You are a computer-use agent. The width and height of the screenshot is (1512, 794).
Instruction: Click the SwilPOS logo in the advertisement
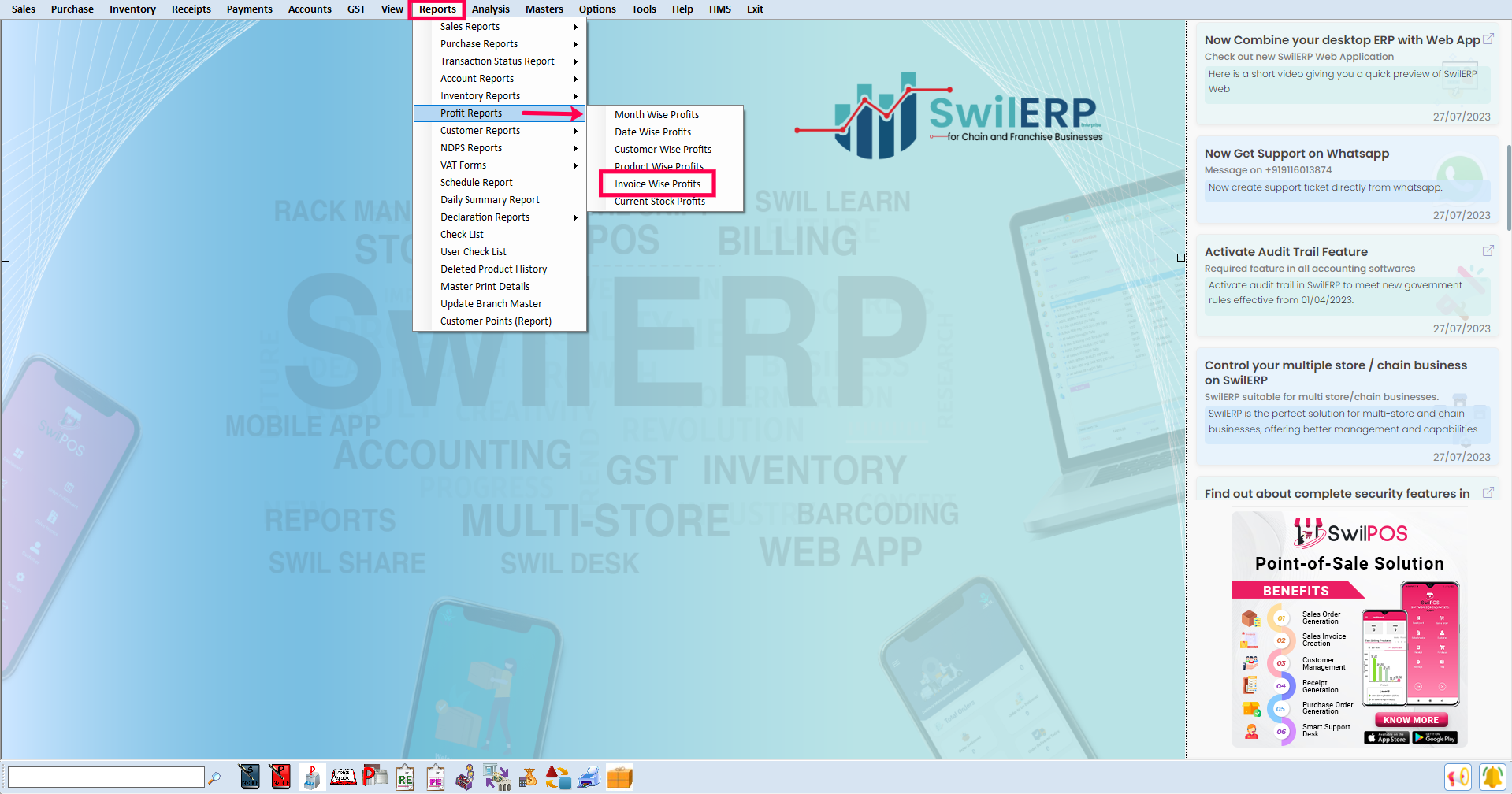tap(1350, 533)
